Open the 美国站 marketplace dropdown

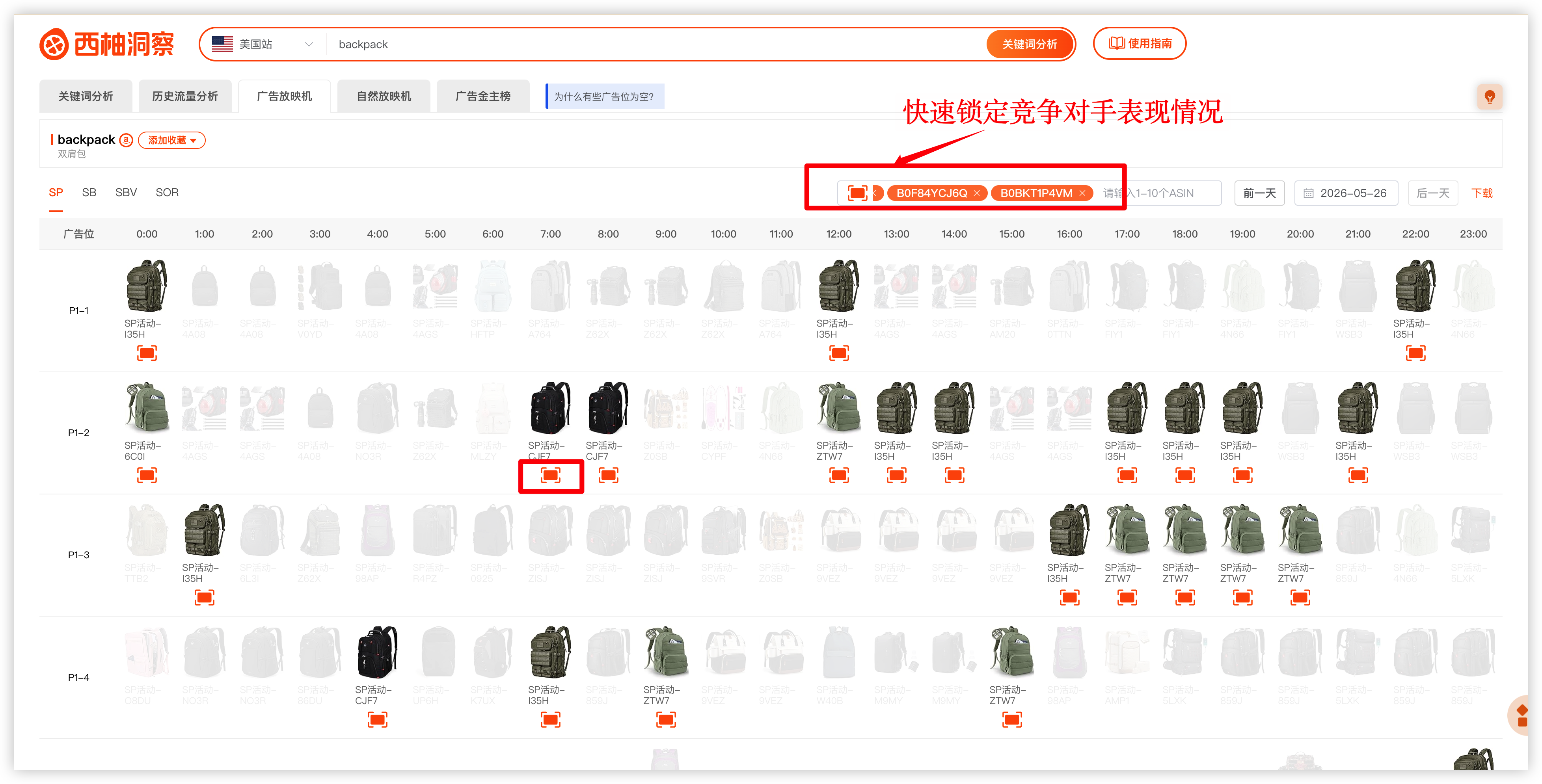pos(263,44)
